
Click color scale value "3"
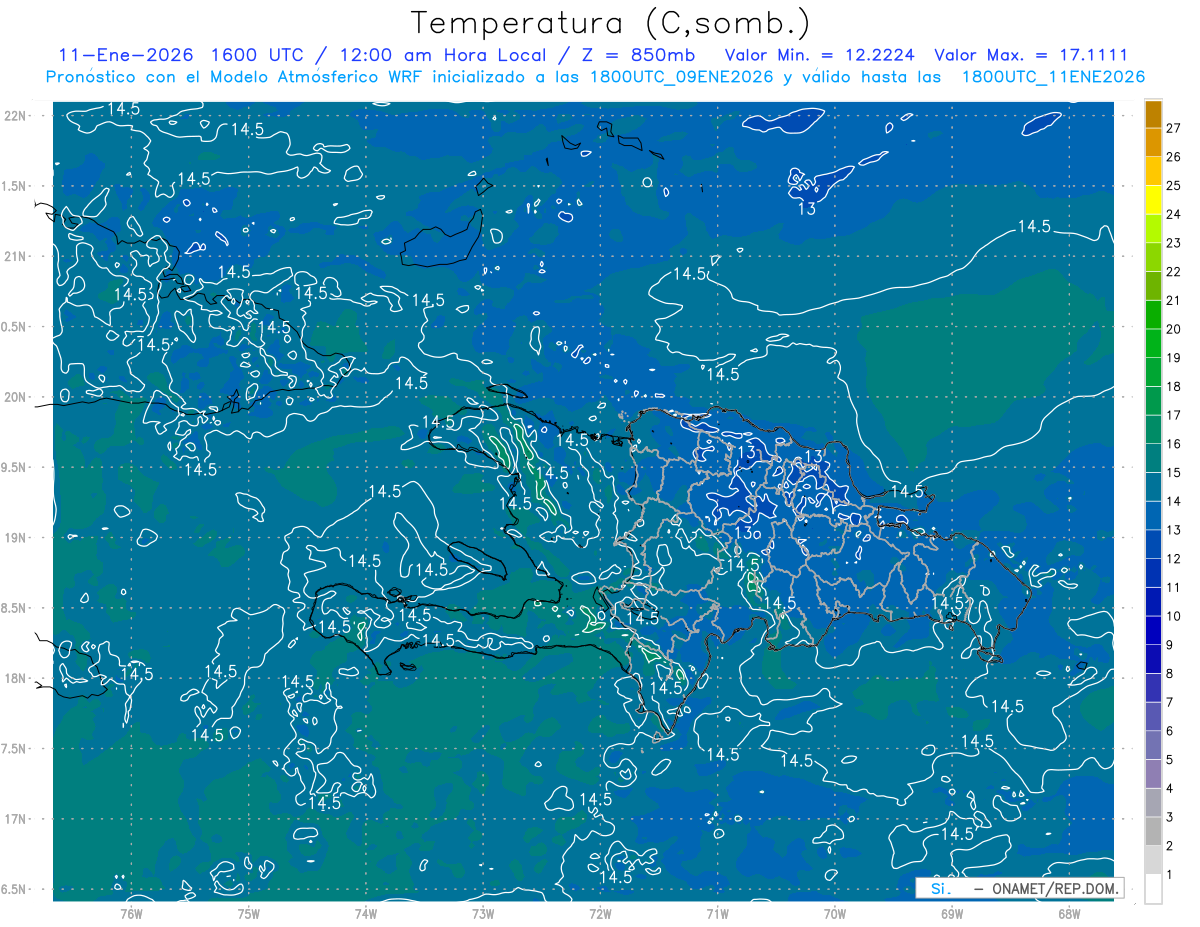click(1170, 817)
